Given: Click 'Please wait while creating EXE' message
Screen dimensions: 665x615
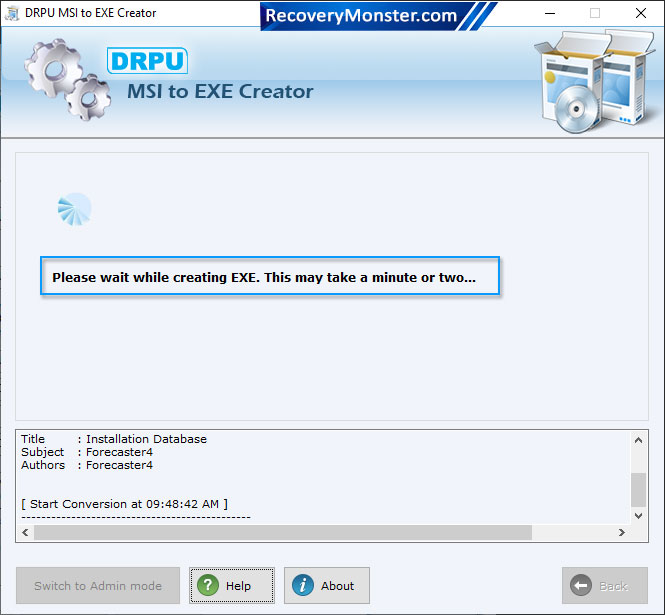Looking at the screenshot, I should pyautogui.click(x=270, y=276).
